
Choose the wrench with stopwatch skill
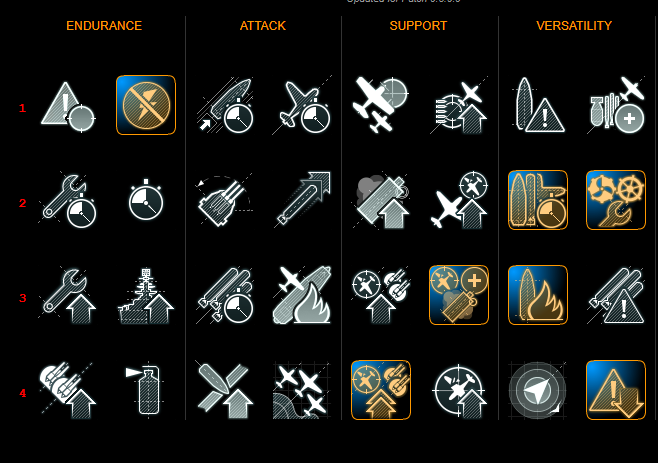pos(68,200)
